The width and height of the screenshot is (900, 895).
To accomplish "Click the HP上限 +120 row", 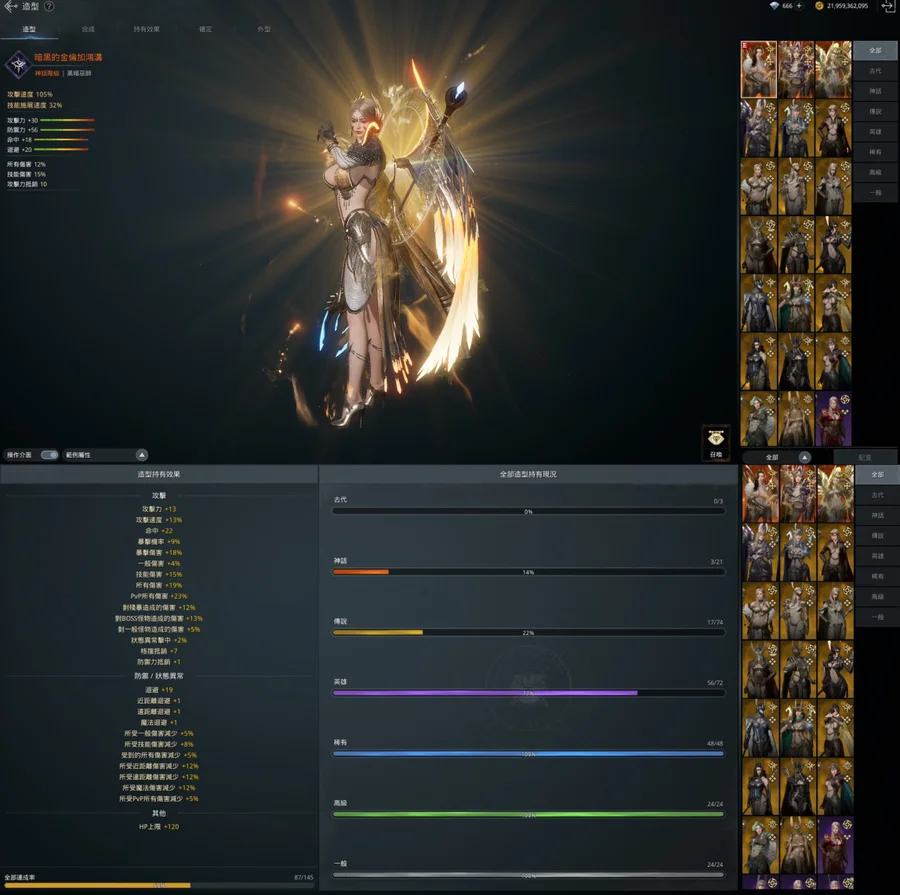I will [159, 827].
